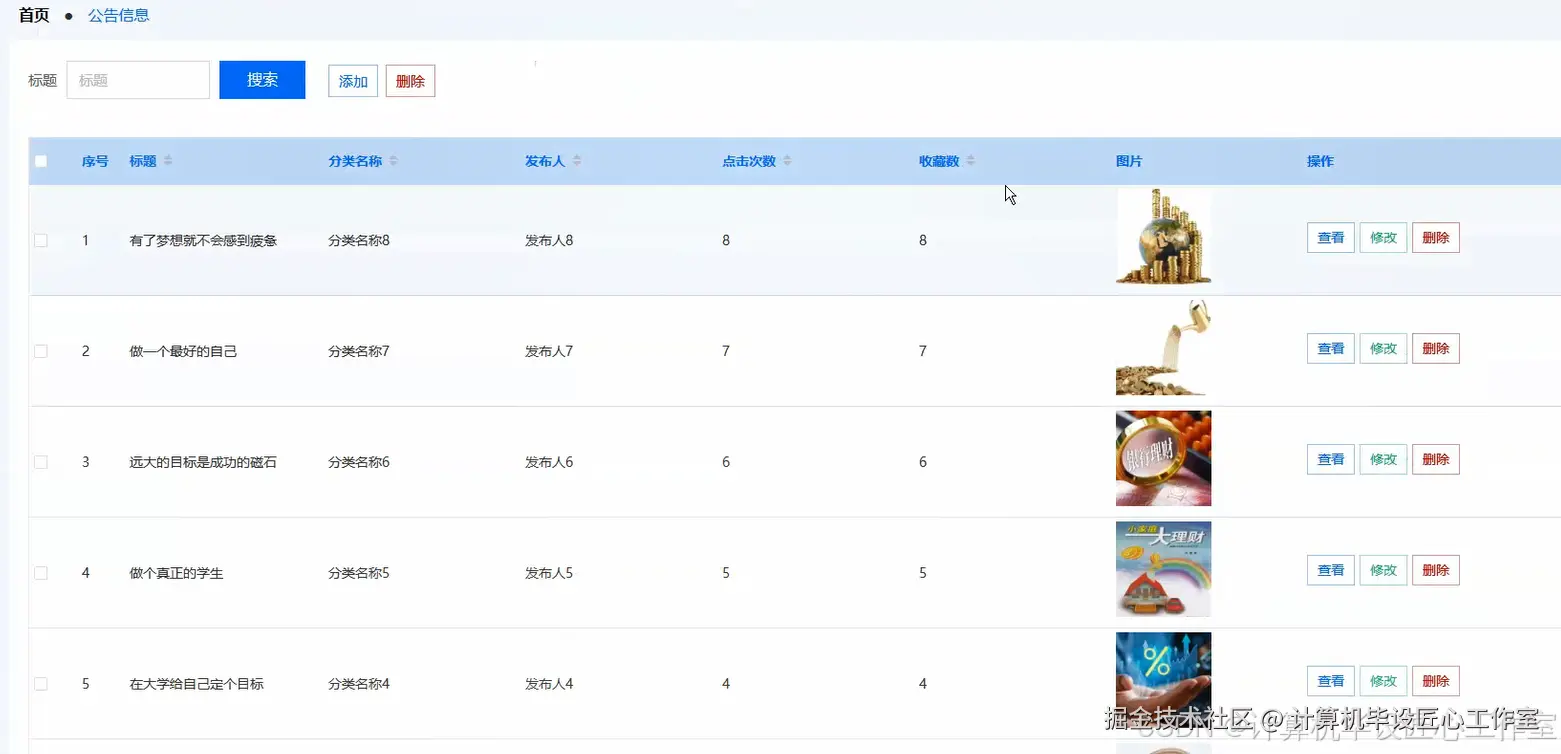This screenshot has height=754, width=1561.
Task: Sort the table by the 标题 column
Action: [x=169, y=160]
